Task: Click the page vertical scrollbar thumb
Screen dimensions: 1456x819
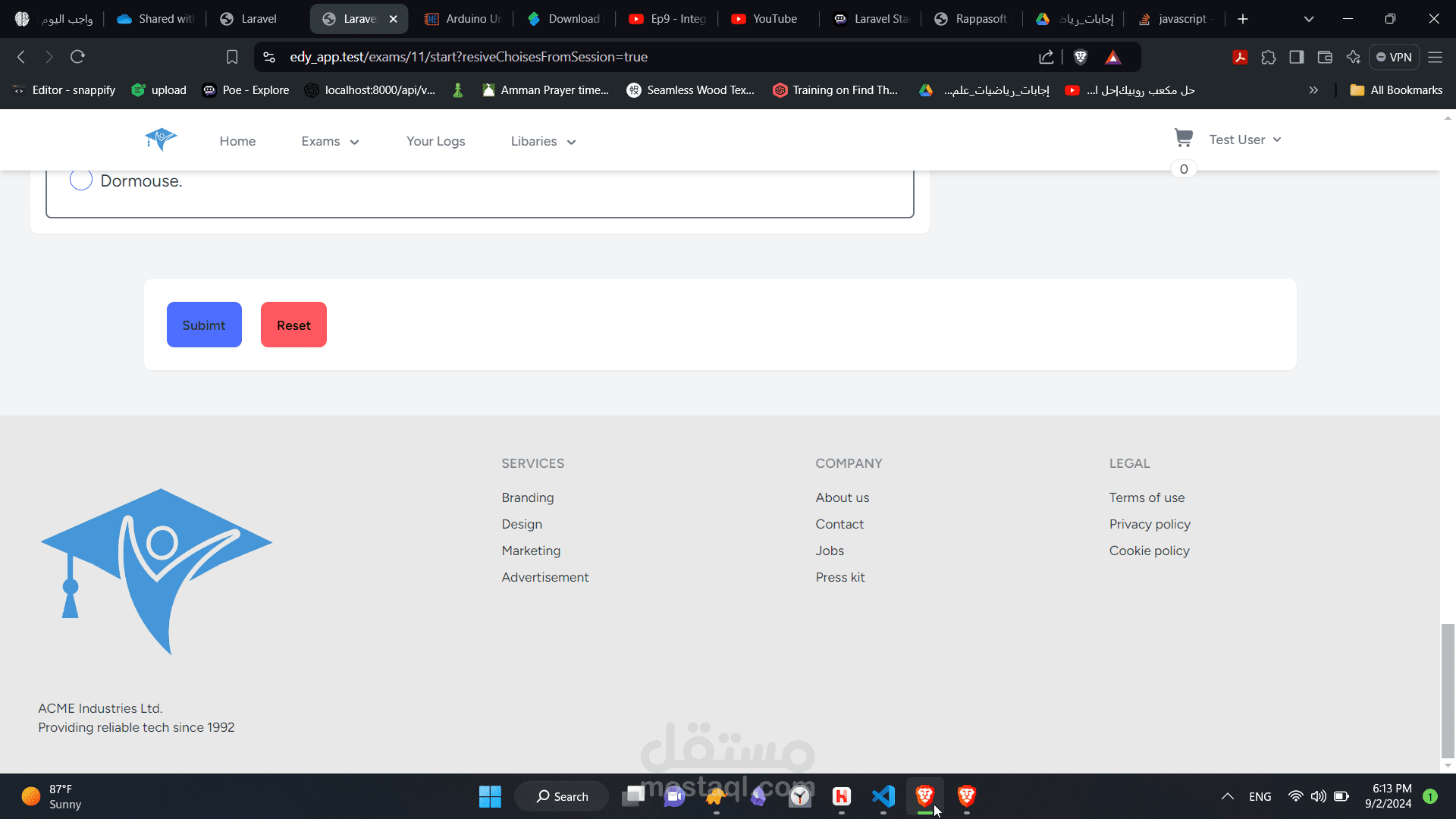Action: (x=1448, y=690)
